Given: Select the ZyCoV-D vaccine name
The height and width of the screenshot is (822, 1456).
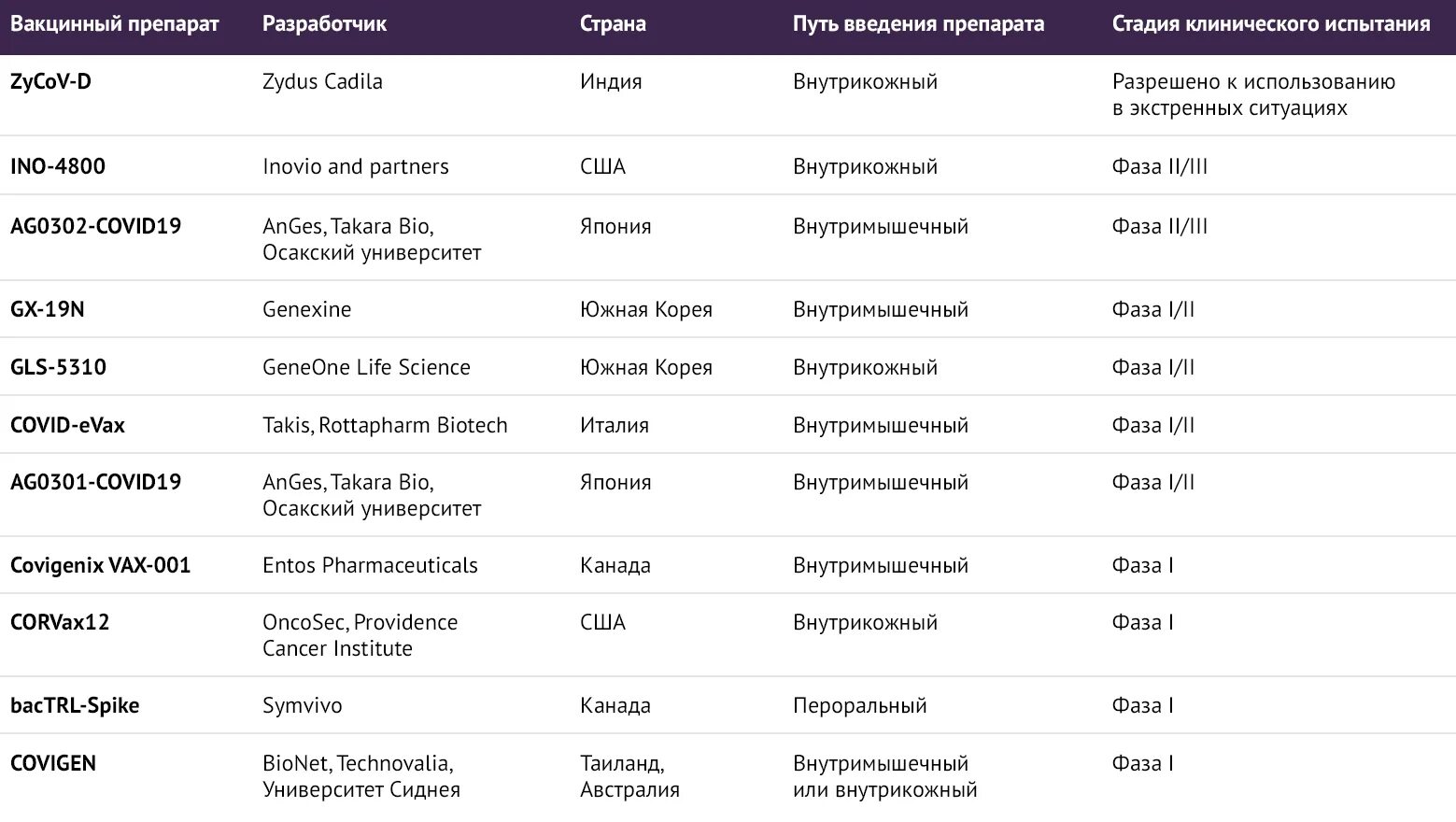Looking at the screenshot, I should 50,81.
